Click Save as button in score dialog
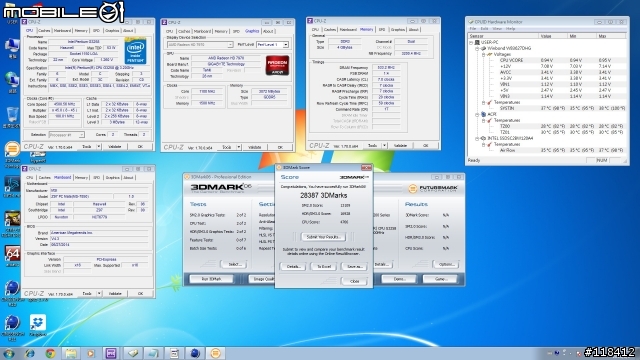The image size is (640, 360). [354, 267]
